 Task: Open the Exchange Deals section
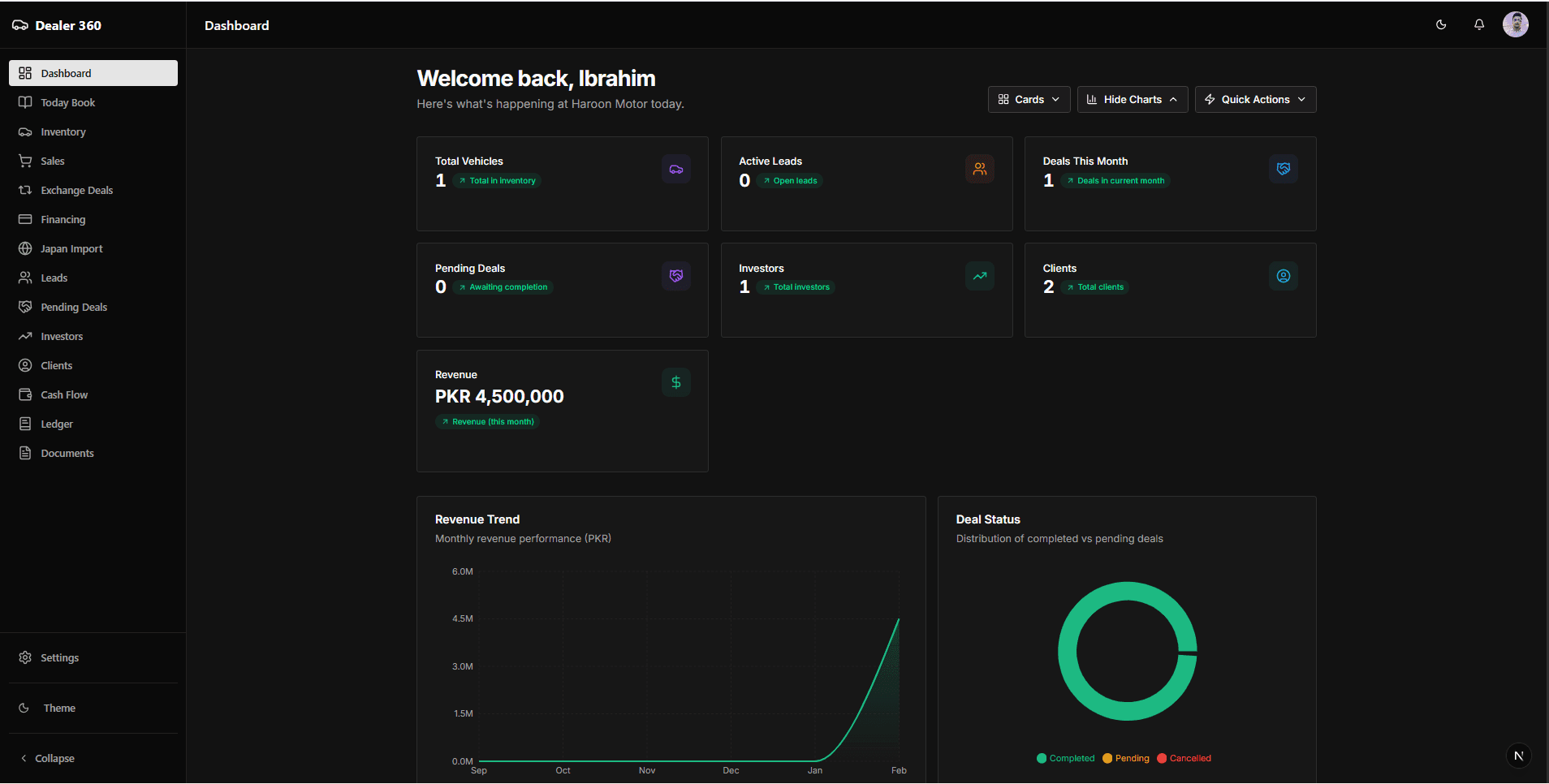[77, 190]
